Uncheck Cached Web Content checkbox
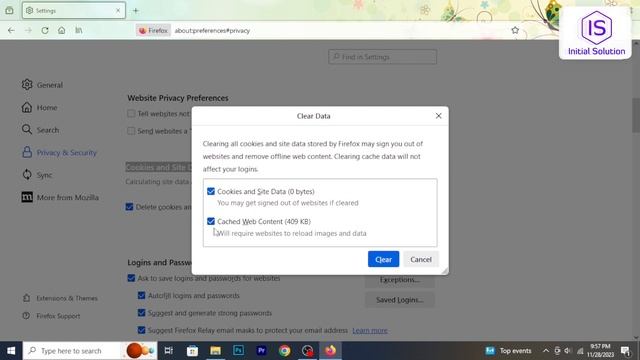640x360 pixels. [x=211, y=221]
